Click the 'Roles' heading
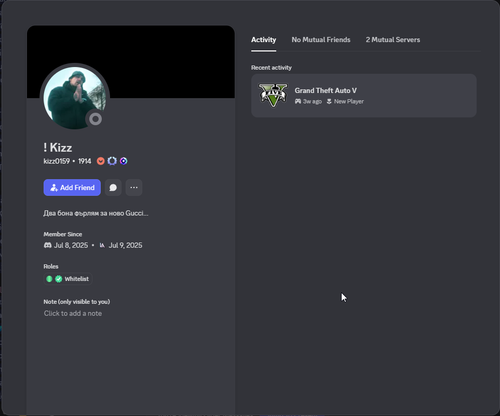500x416 pixels. point(51,267)
